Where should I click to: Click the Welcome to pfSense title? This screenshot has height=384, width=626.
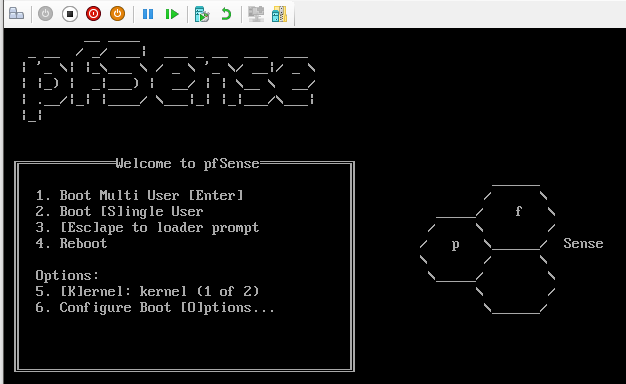pos(188,164)
